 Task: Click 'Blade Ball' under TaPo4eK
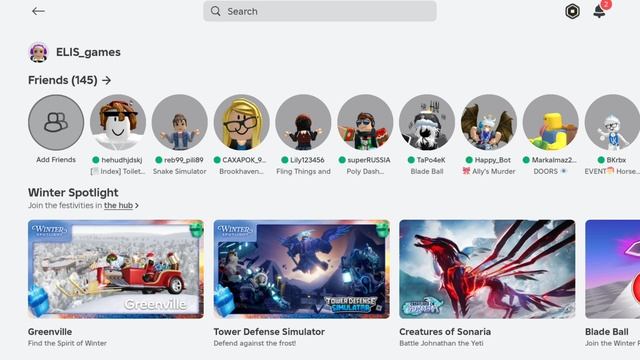click(x=427, y=171)
